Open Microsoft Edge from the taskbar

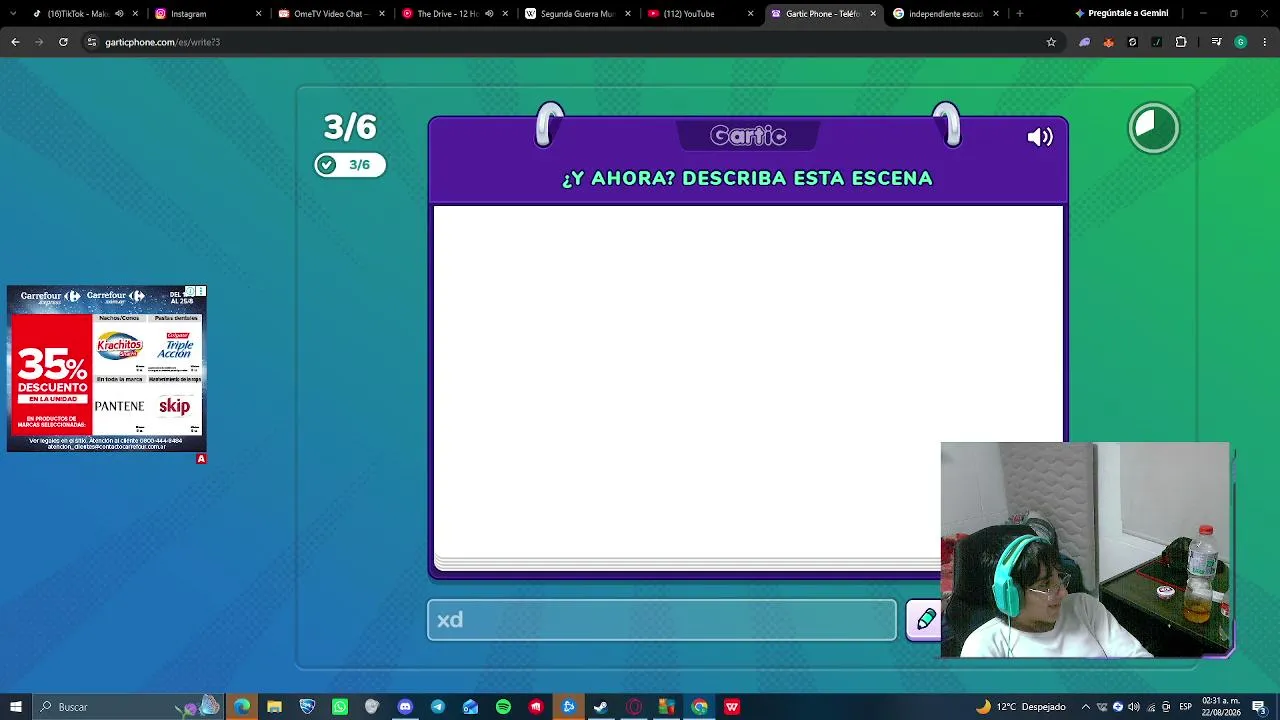tap(242, 707)
